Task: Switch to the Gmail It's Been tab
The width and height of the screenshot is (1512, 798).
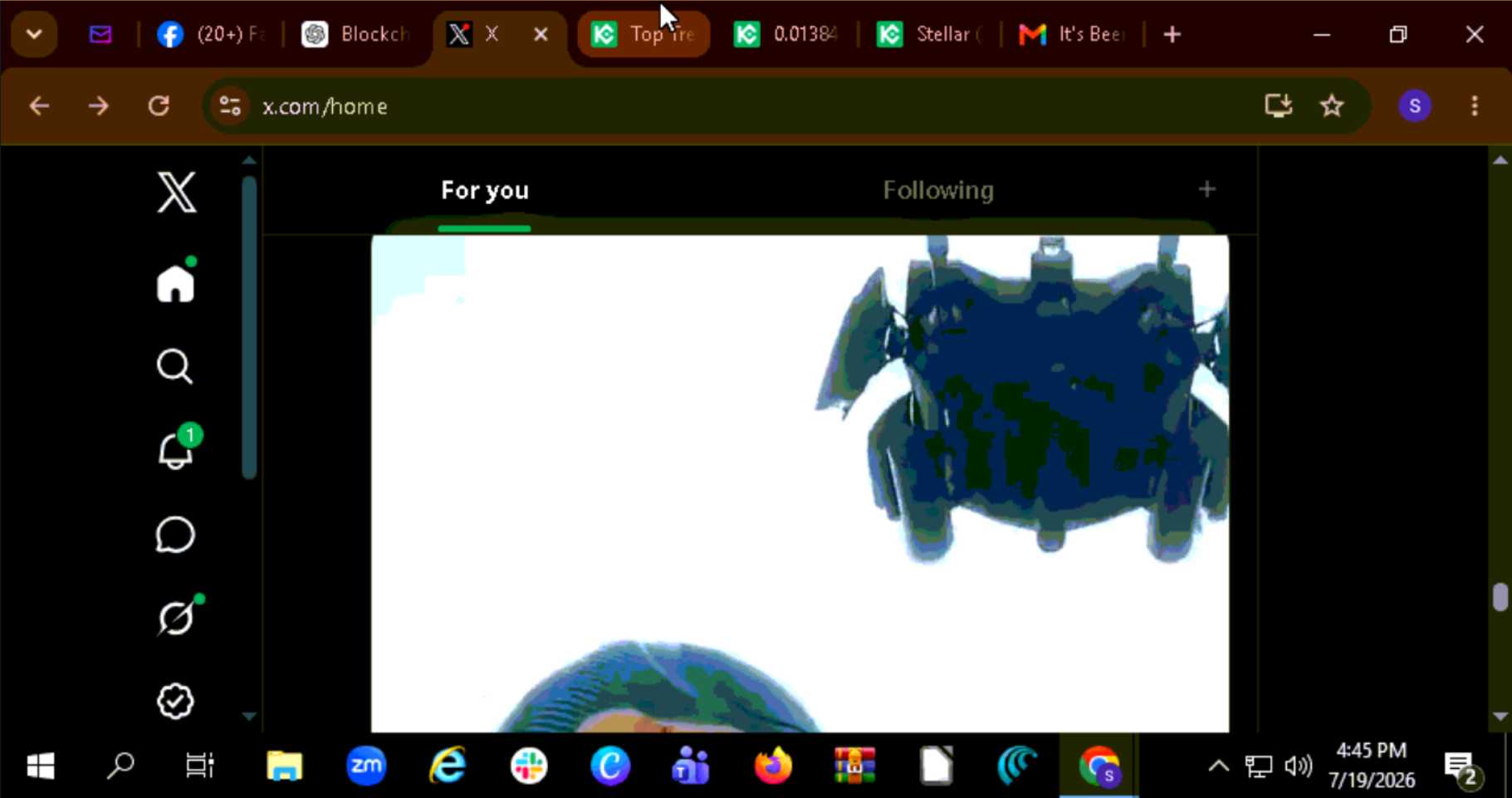Action: click(1073, 34)
